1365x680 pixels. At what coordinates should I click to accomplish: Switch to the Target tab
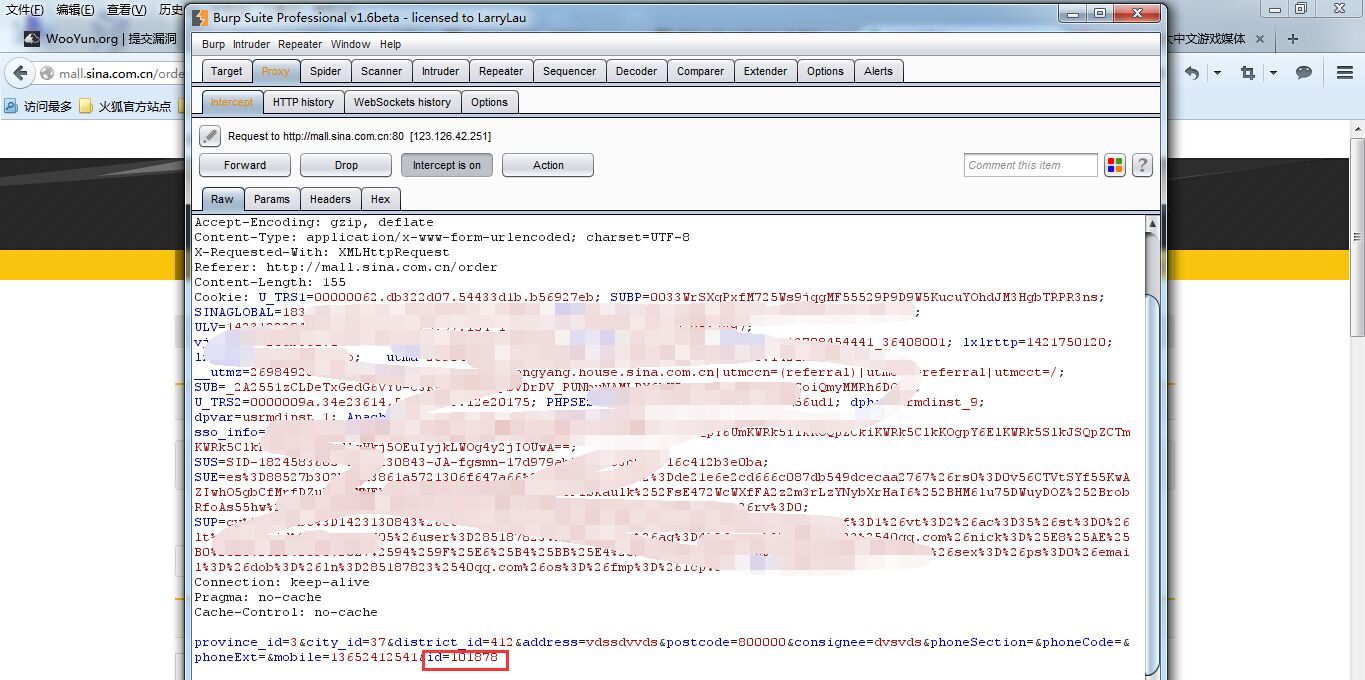226,71
